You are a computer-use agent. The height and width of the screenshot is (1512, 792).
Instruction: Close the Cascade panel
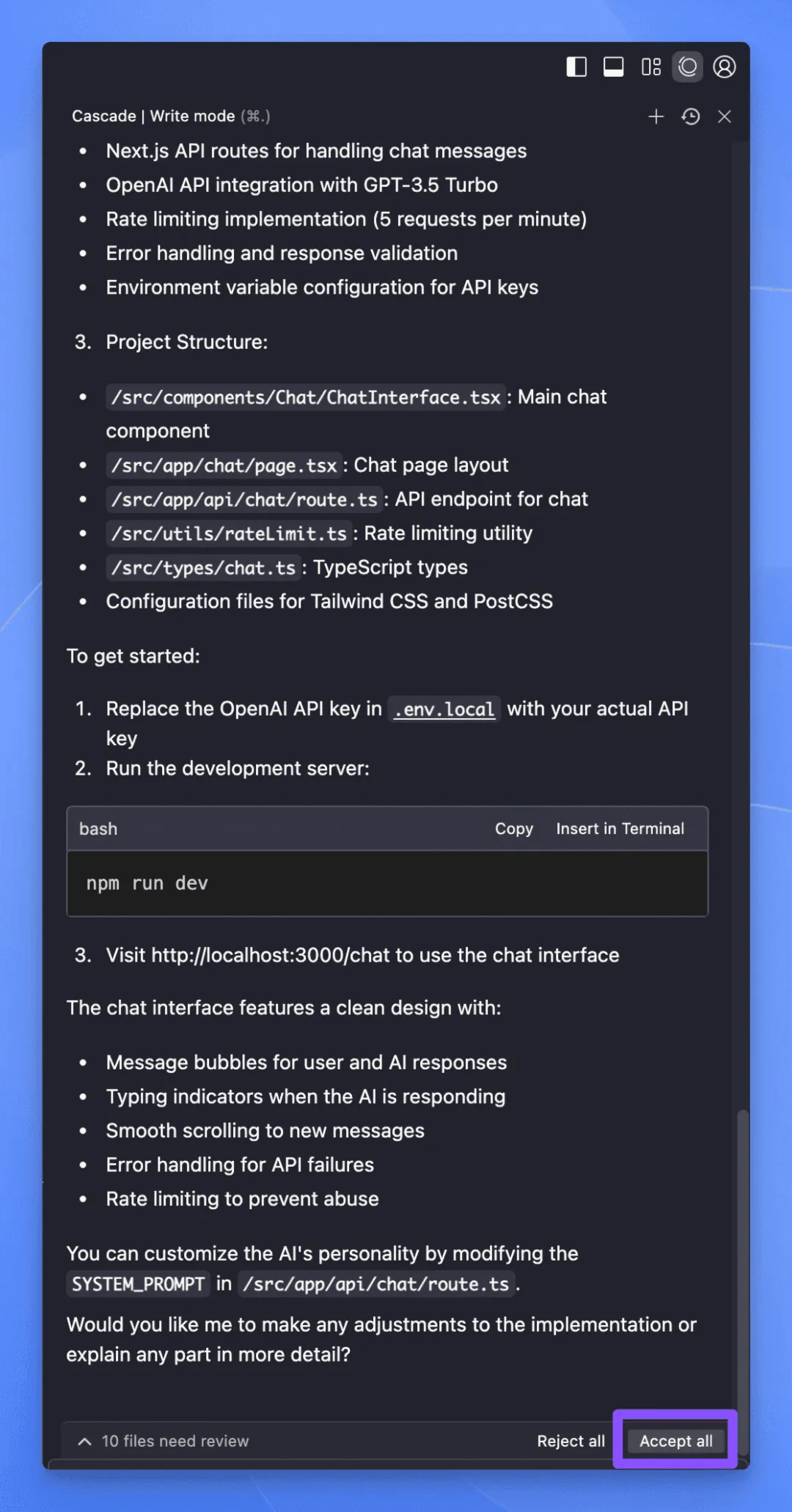pyautogui.click(x=725, y=117)
